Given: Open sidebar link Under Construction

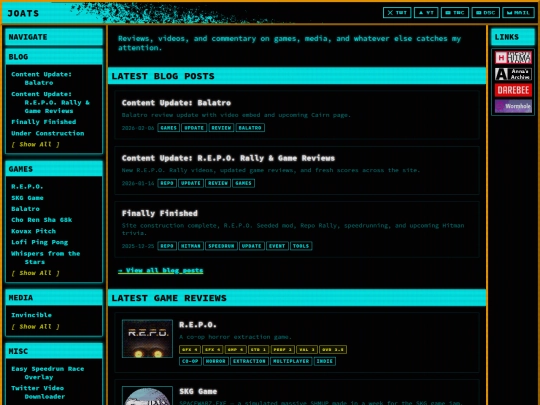Looking at the screenshot, I should tap(48, 133).
